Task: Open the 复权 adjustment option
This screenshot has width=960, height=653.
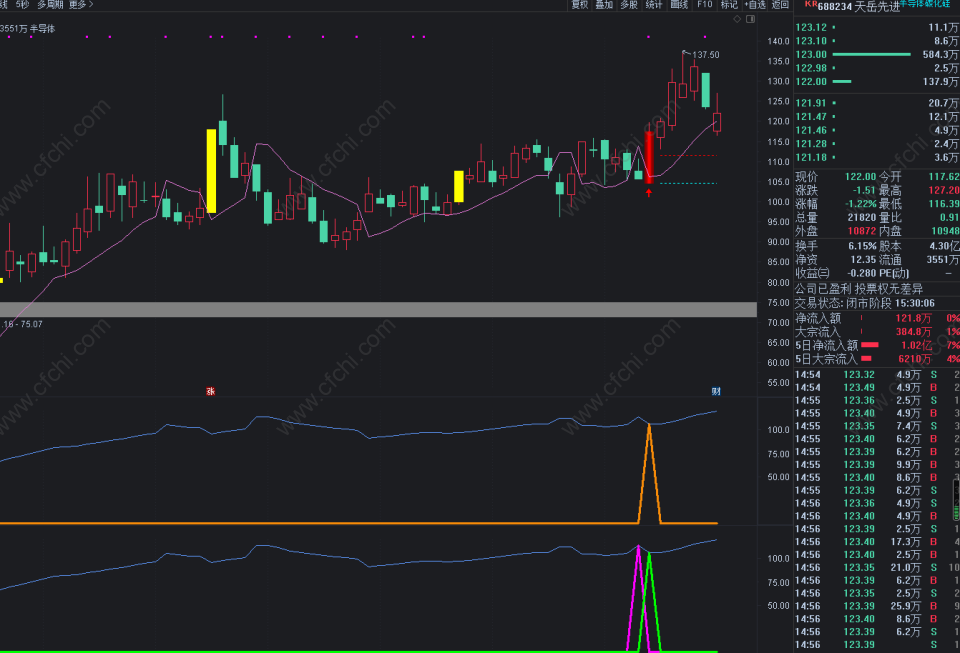Action: pyautogui.click(x=580, y=4)
